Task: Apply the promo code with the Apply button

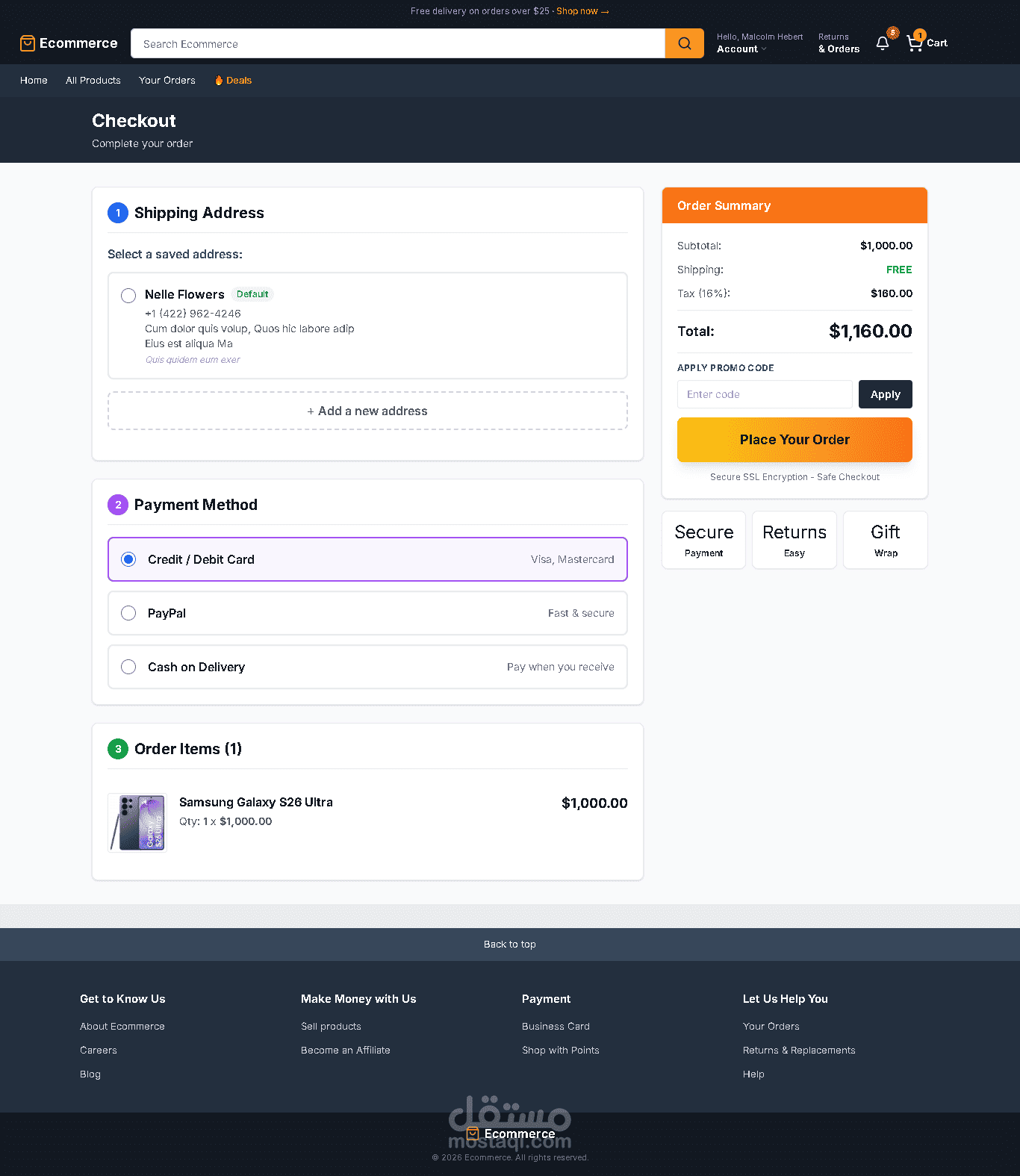Action: pos(886,394)
